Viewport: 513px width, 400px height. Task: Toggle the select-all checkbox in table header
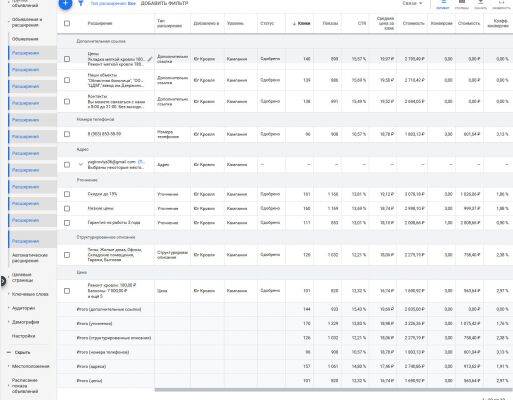(67, 23)
